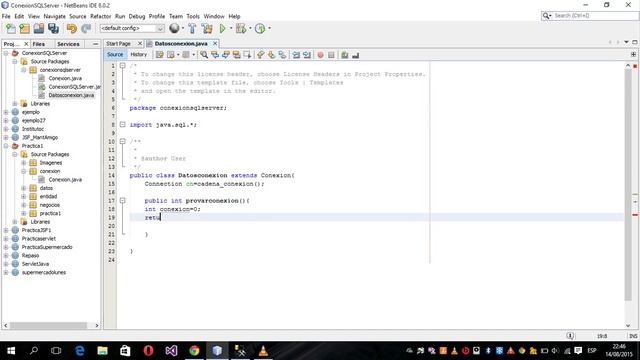The width and height of the screenshot is (640, 360).
Task: Click the Search quick search field
Action: click(594, 16)
